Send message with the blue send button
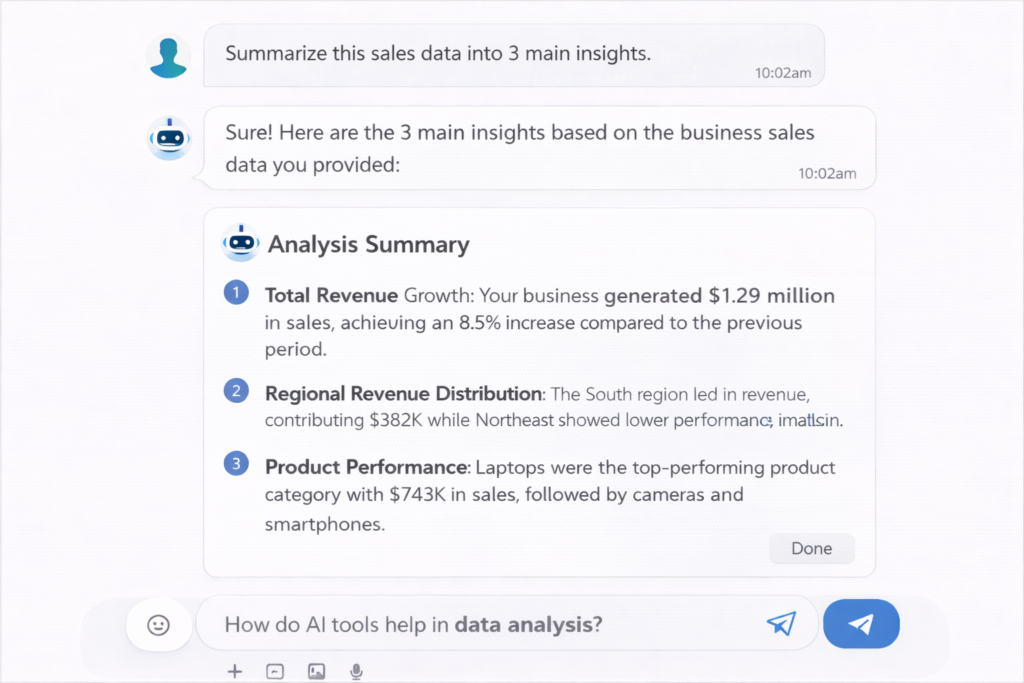The height and width of the screenshot is (683, 1024). pos(861,624)
